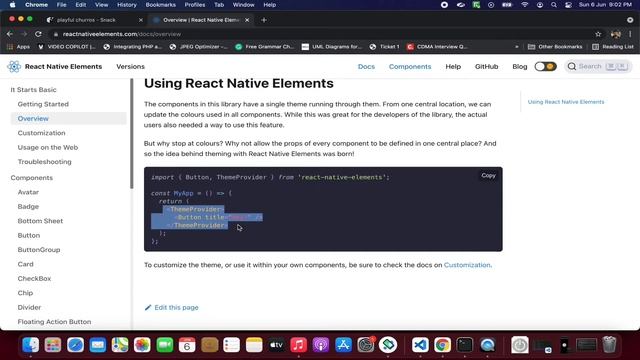Open Blog link in navbar

(x=520, y=67)
